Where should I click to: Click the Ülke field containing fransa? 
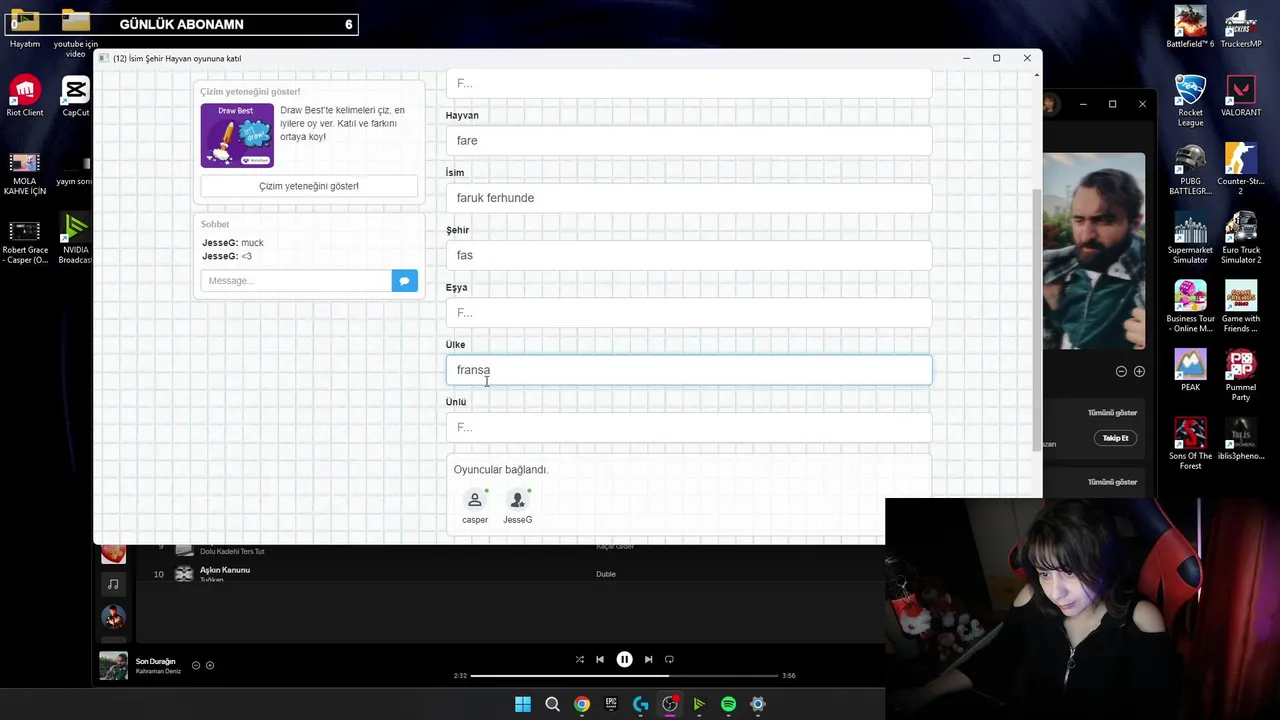click(x=688, y=370)
